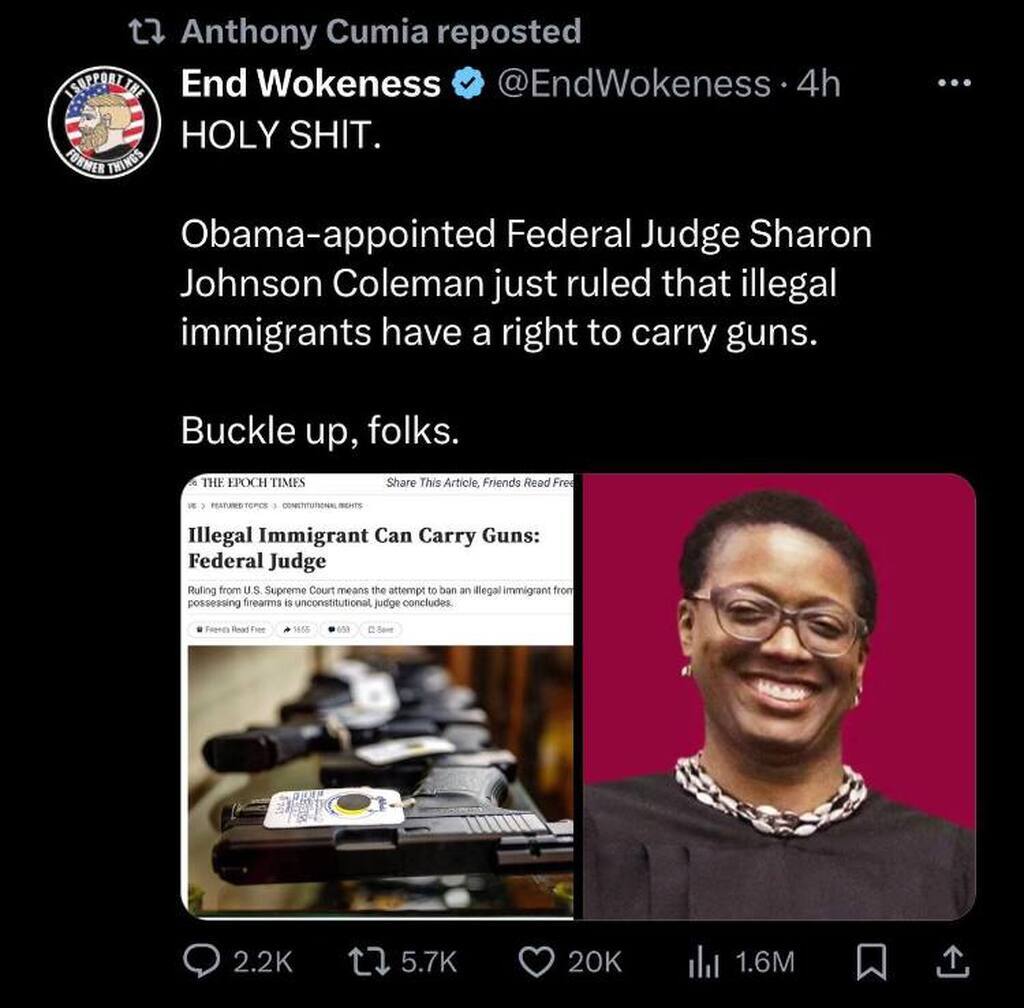Click the @EndWokeness handle
Screen dimensions: 1024x1008
[x=633, y=84]
